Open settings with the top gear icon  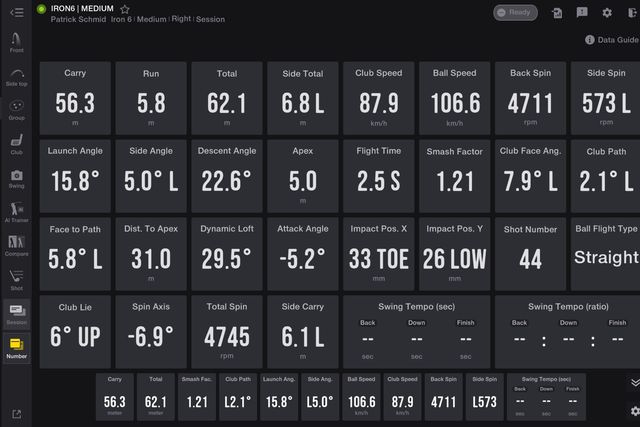pos(607,13)
